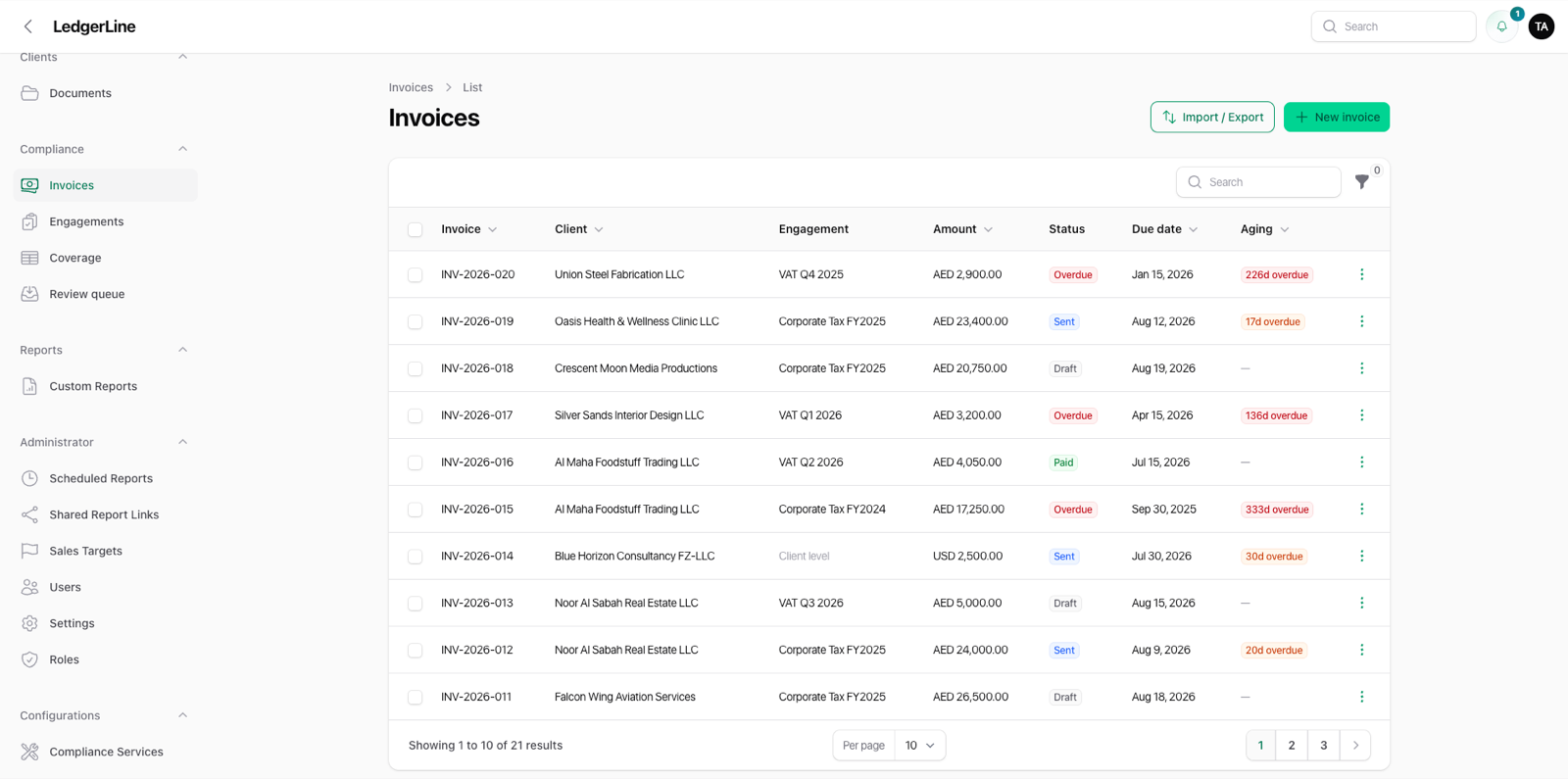1568x779 pixels.
Task: Check the box for INV-2026-014
Action: click(x=416, y=557)
